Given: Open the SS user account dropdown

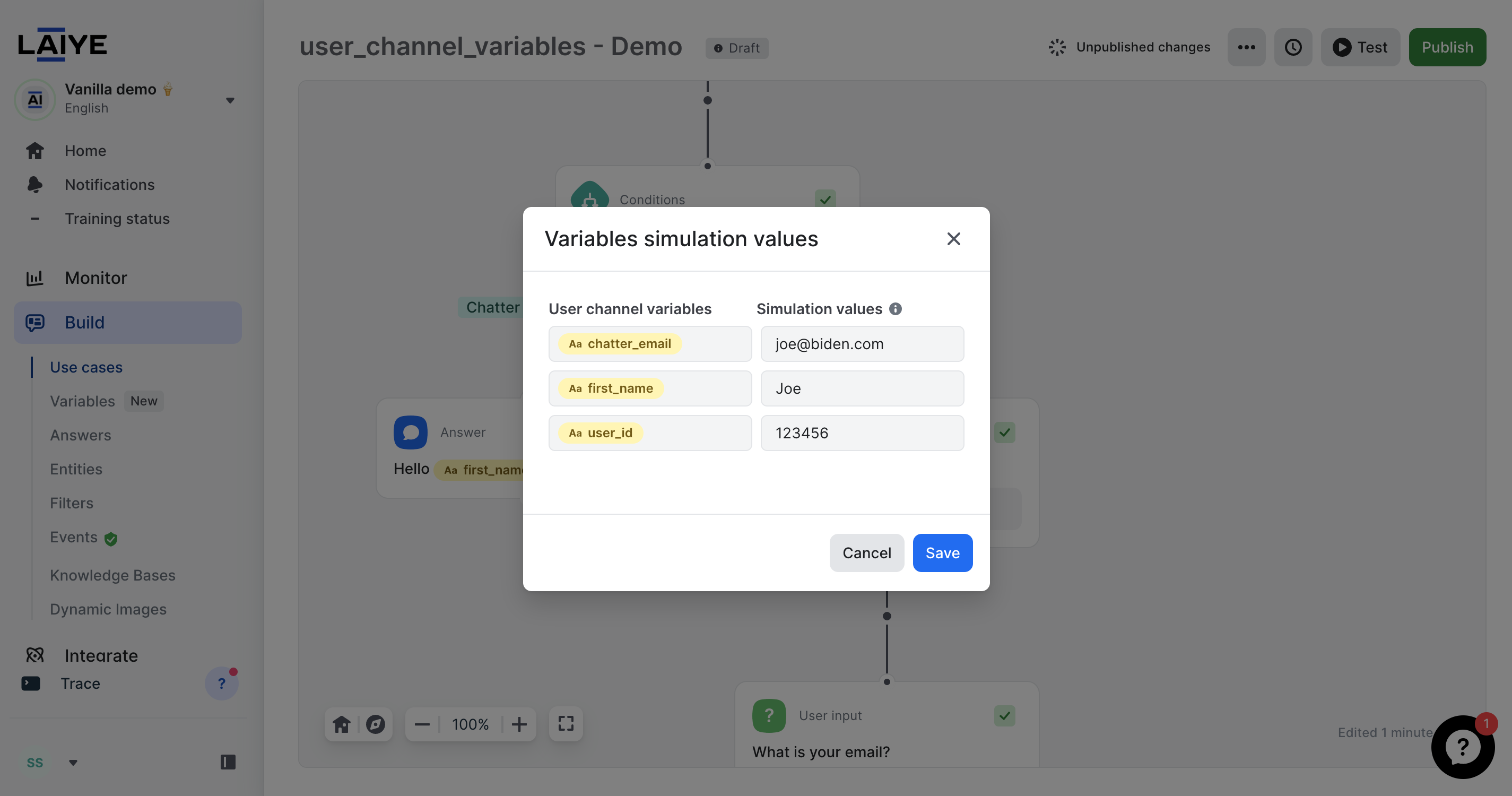Looking at the screenshot, I should 73,763.
